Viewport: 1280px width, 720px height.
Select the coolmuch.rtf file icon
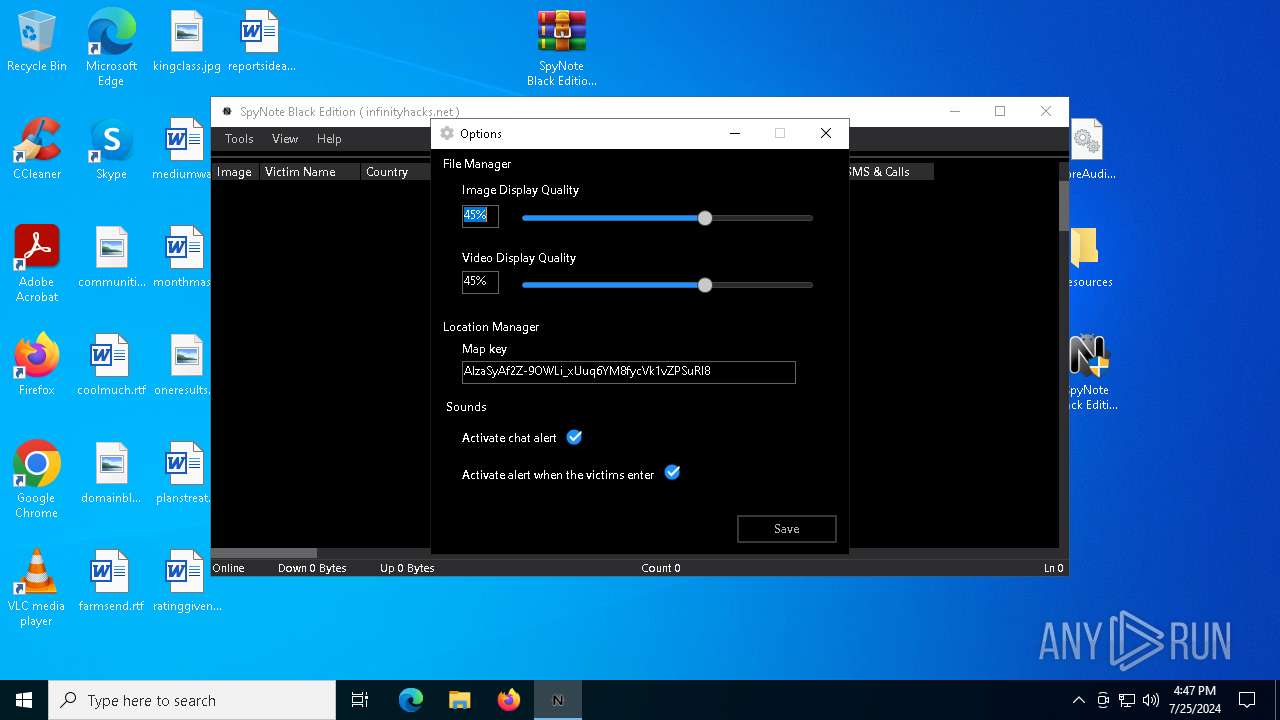coord(111,366)
